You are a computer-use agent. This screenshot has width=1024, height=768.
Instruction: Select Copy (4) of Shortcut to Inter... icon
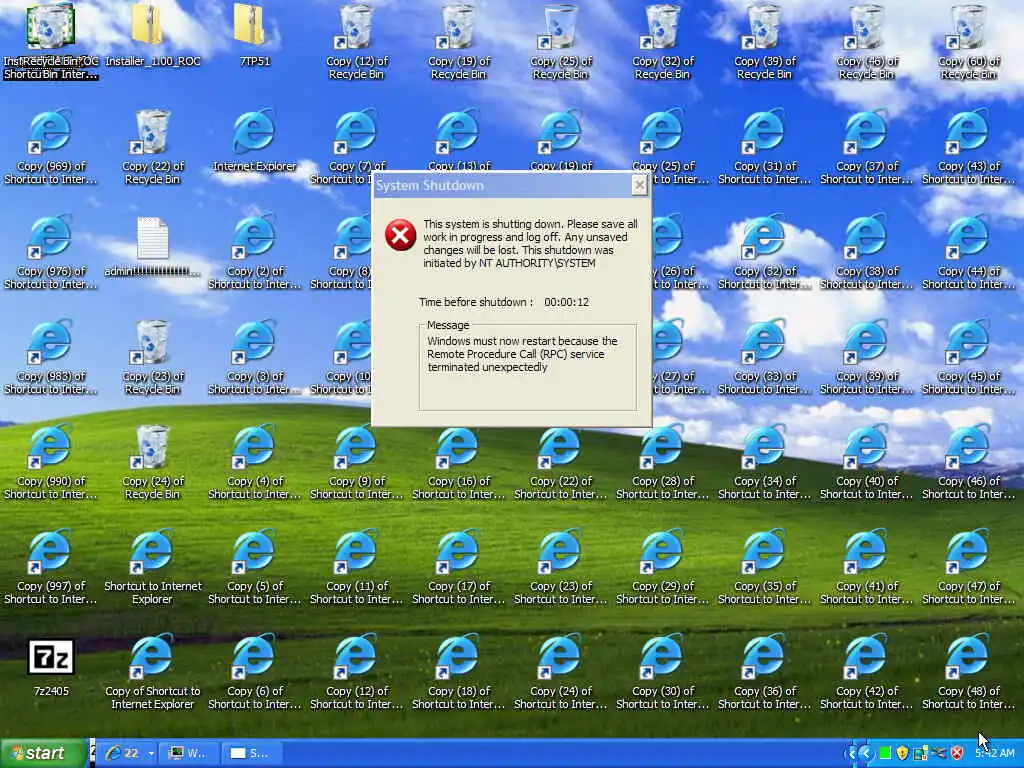[x=255, y=463]
